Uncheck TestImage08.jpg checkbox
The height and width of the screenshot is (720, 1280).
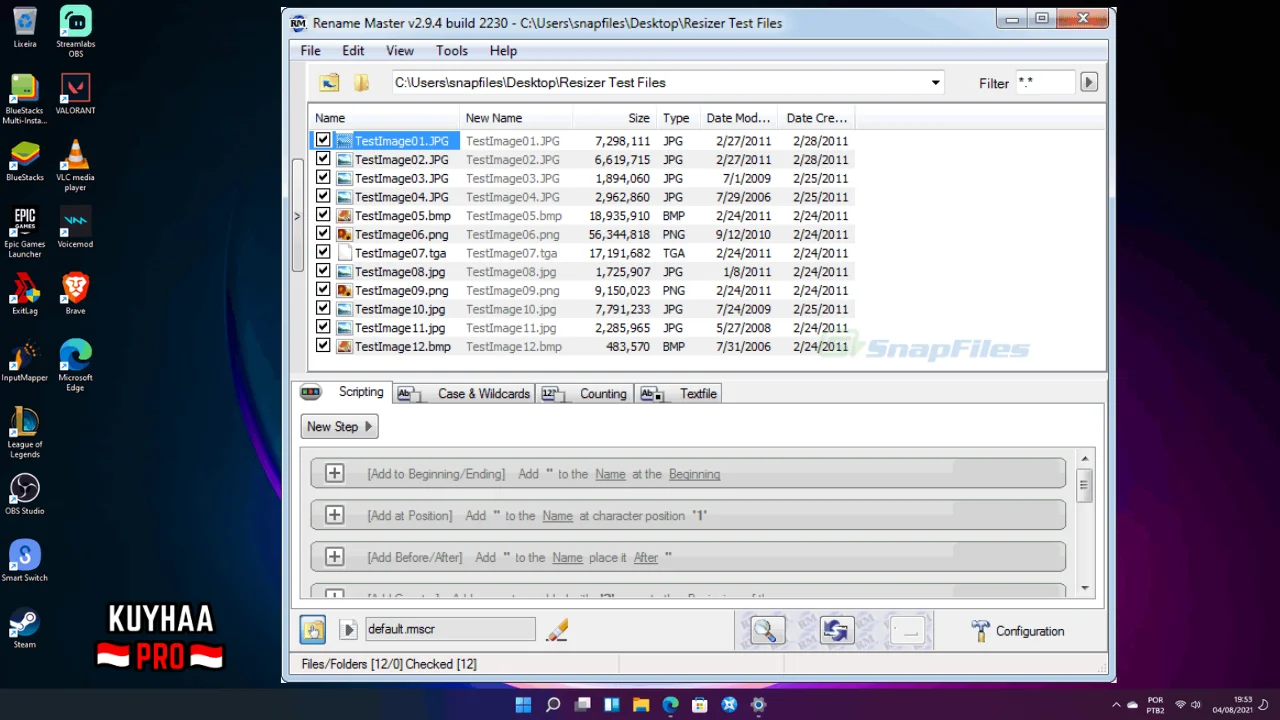[x=323, y=271]
